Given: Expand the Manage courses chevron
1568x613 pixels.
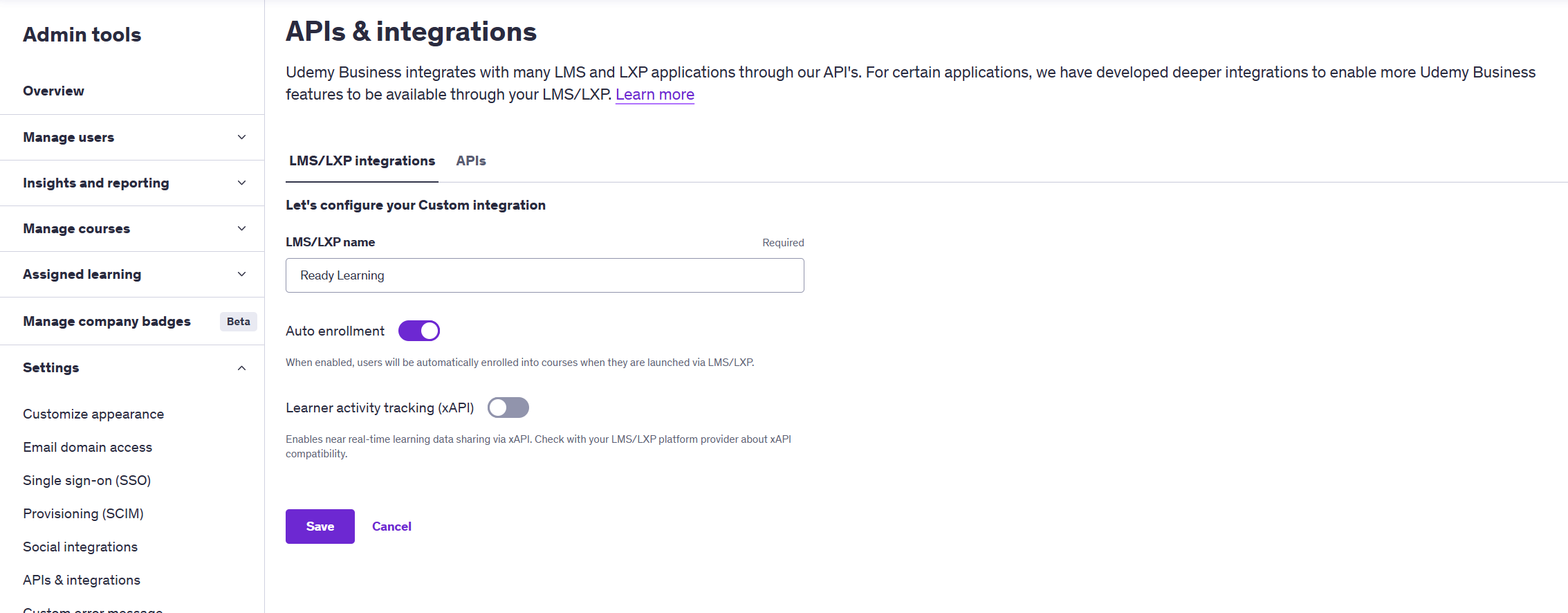Looking at the screenshot, I should click(x=241, y=228).
